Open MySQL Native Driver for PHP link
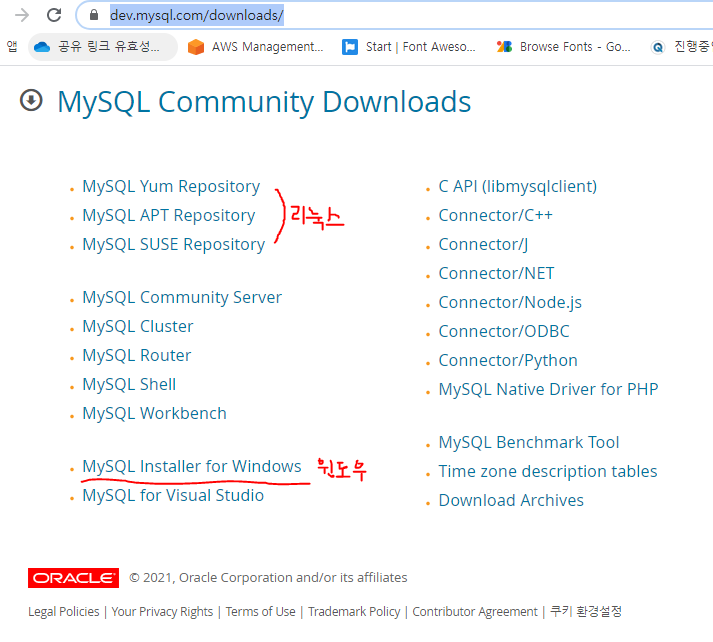The height and width of the screenshot is (642, 713). pos(548,390)
